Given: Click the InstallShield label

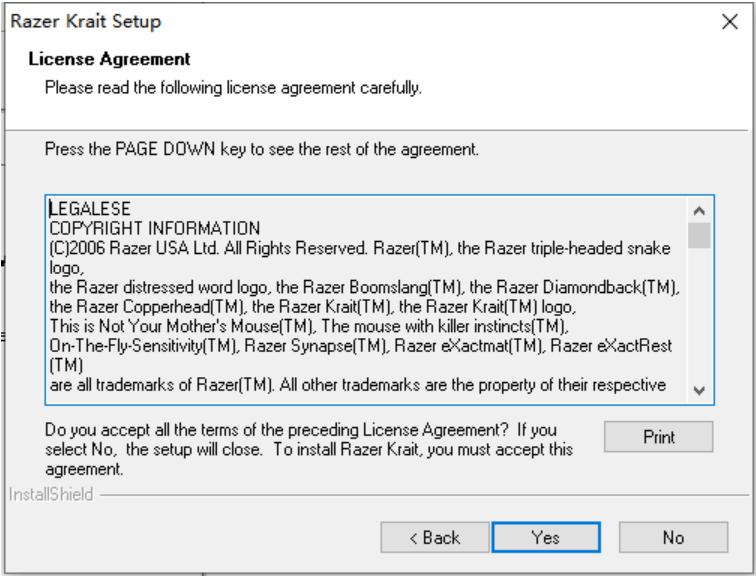Looking at the screenshot, I should click(49, 494).
